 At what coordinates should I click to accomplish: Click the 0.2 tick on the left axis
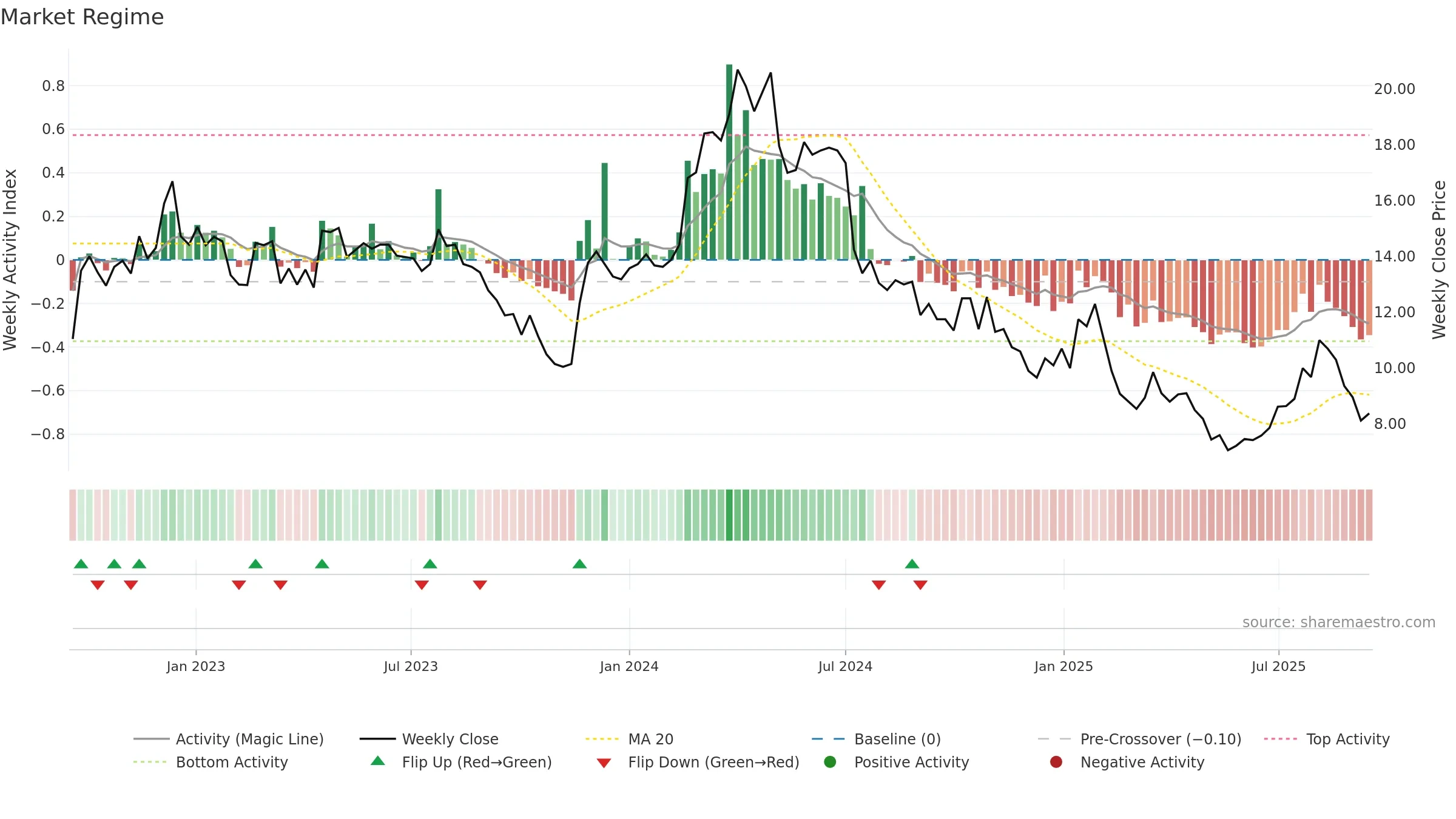point(53,216)
